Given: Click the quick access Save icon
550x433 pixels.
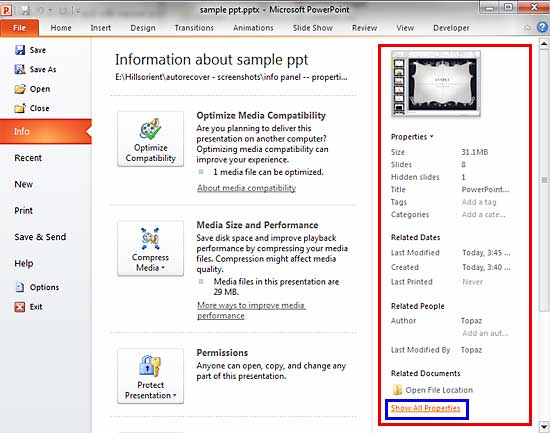Looking at the screenshot, I should tap(25, 11).
